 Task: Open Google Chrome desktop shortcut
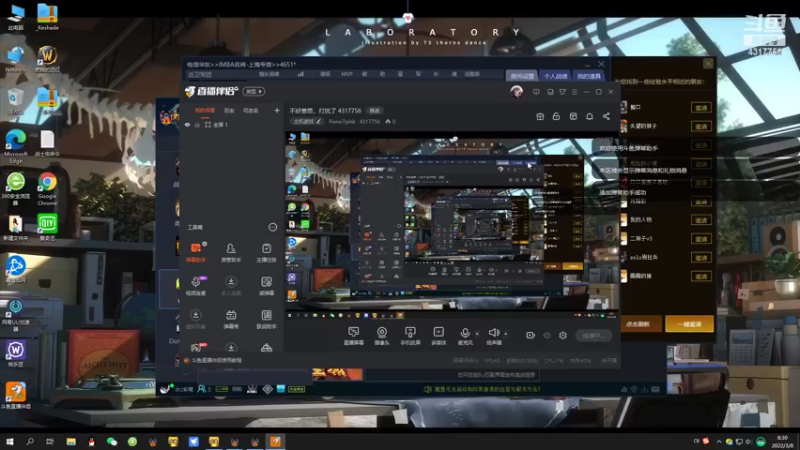tap(47, 188)
